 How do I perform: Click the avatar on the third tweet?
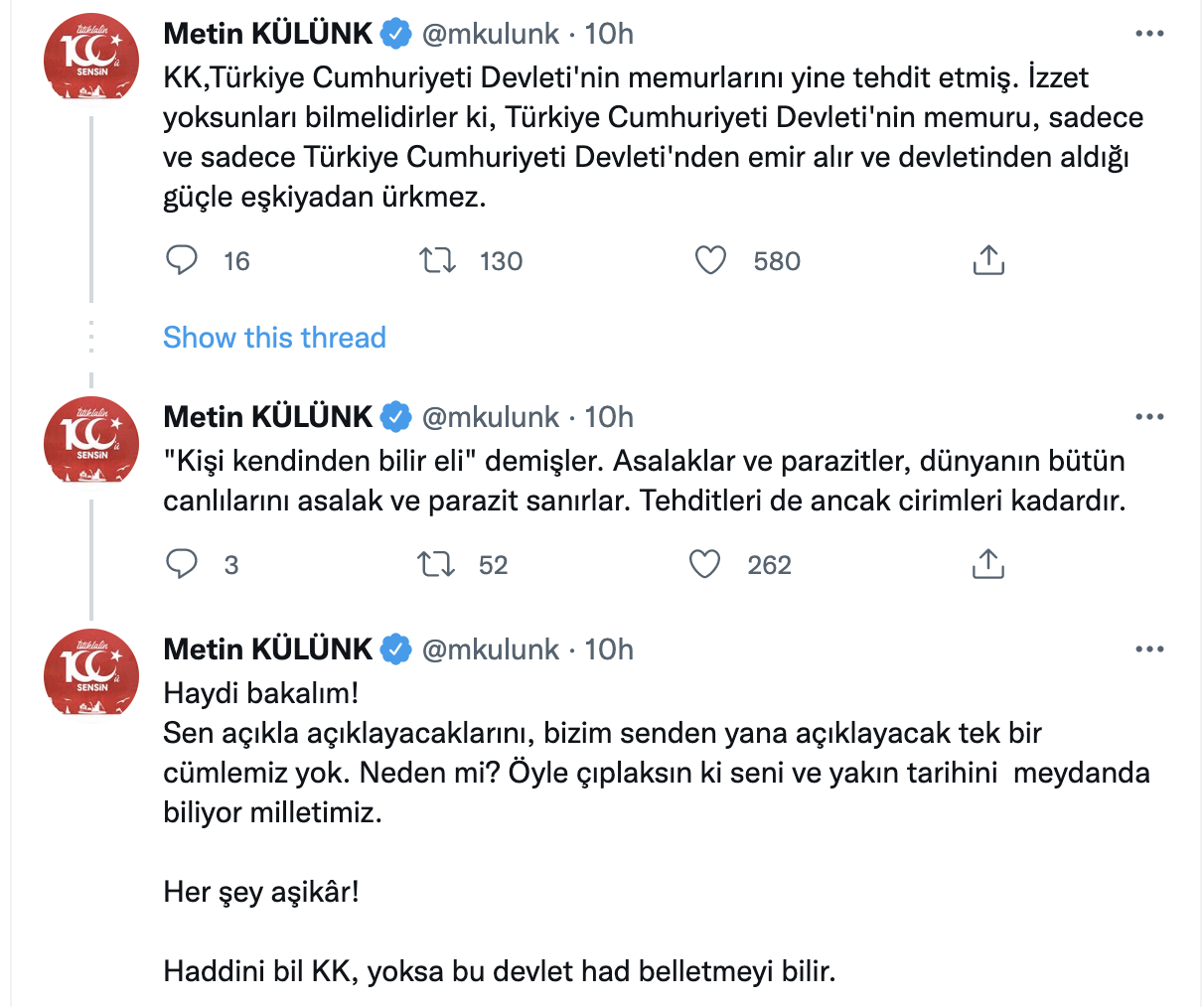[90, 673]
